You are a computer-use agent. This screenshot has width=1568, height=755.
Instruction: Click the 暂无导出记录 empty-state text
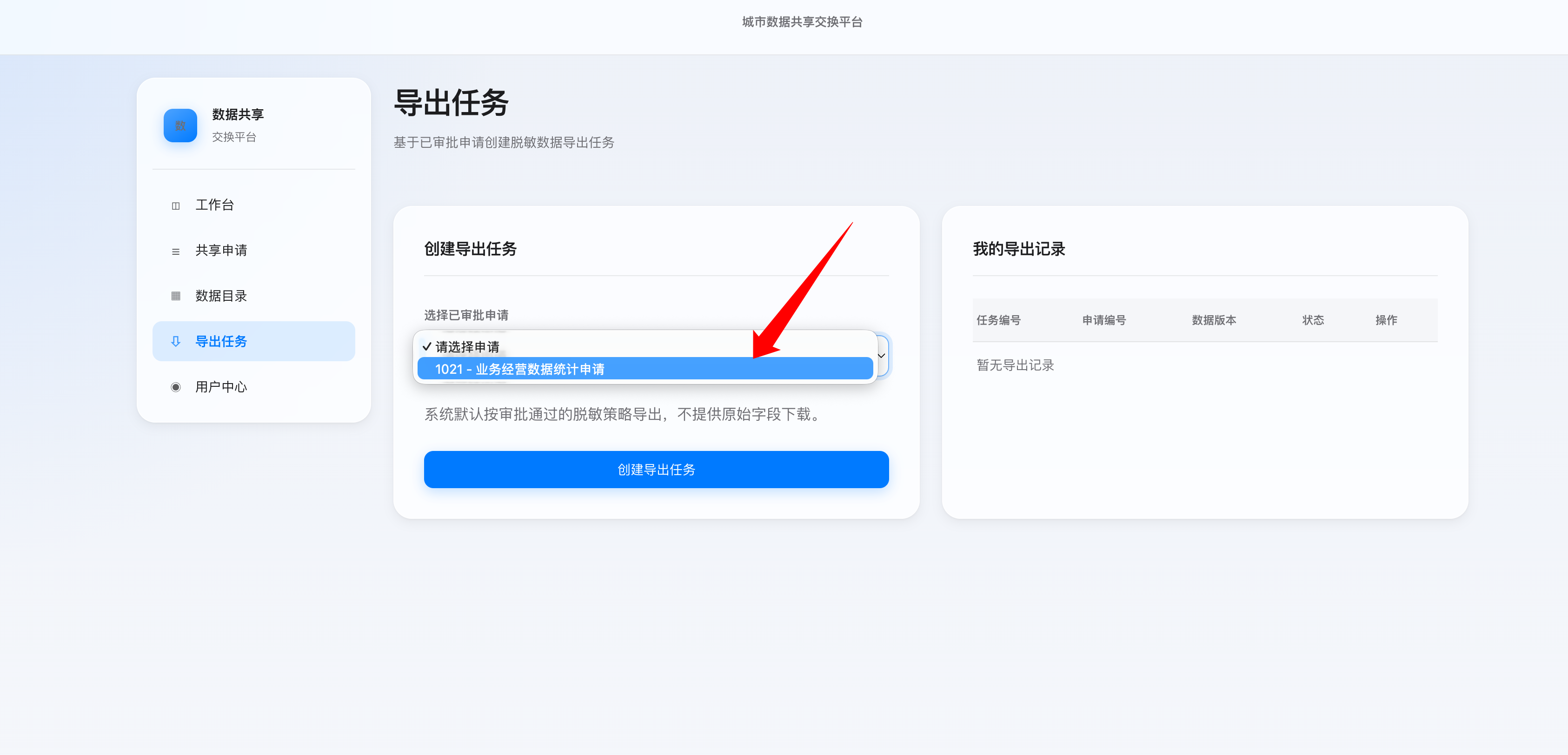click(1015, 365)
